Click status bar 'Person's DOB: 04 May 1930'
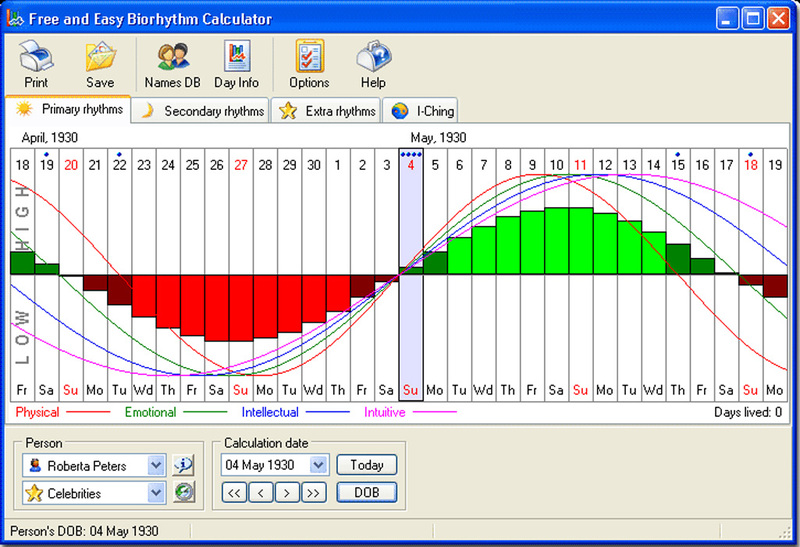The height and width of the screenshot is (547, 800). (84, 531)
